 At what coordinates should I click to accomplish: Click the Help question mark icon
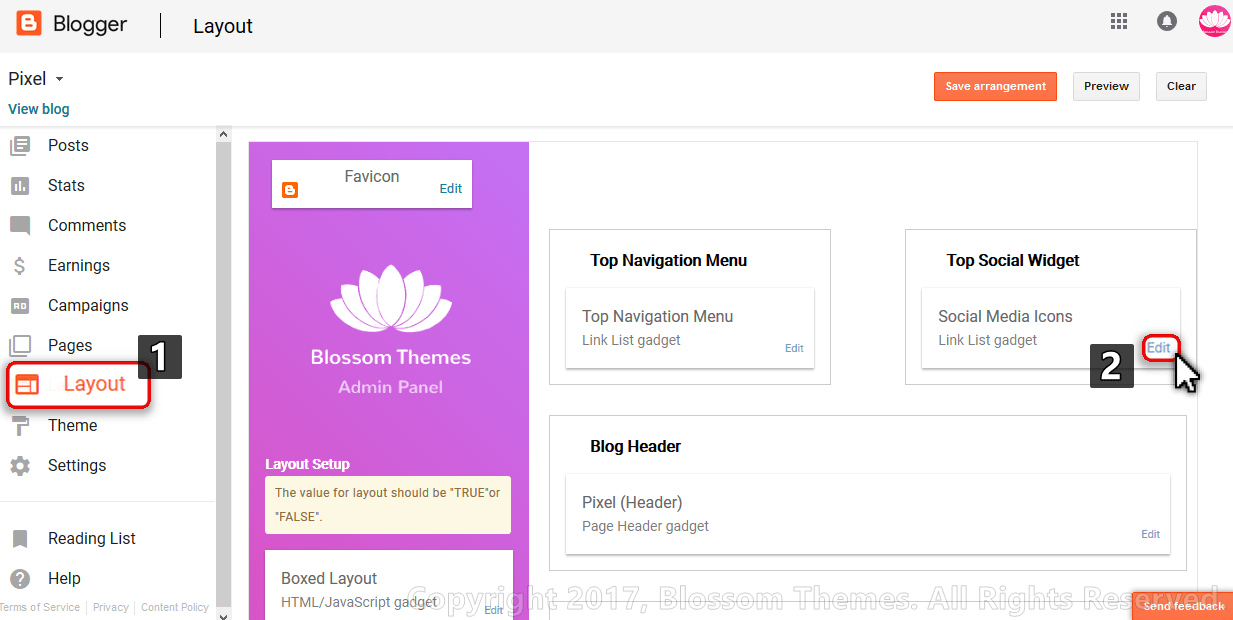pyautogui.click(x=20, y=579)
